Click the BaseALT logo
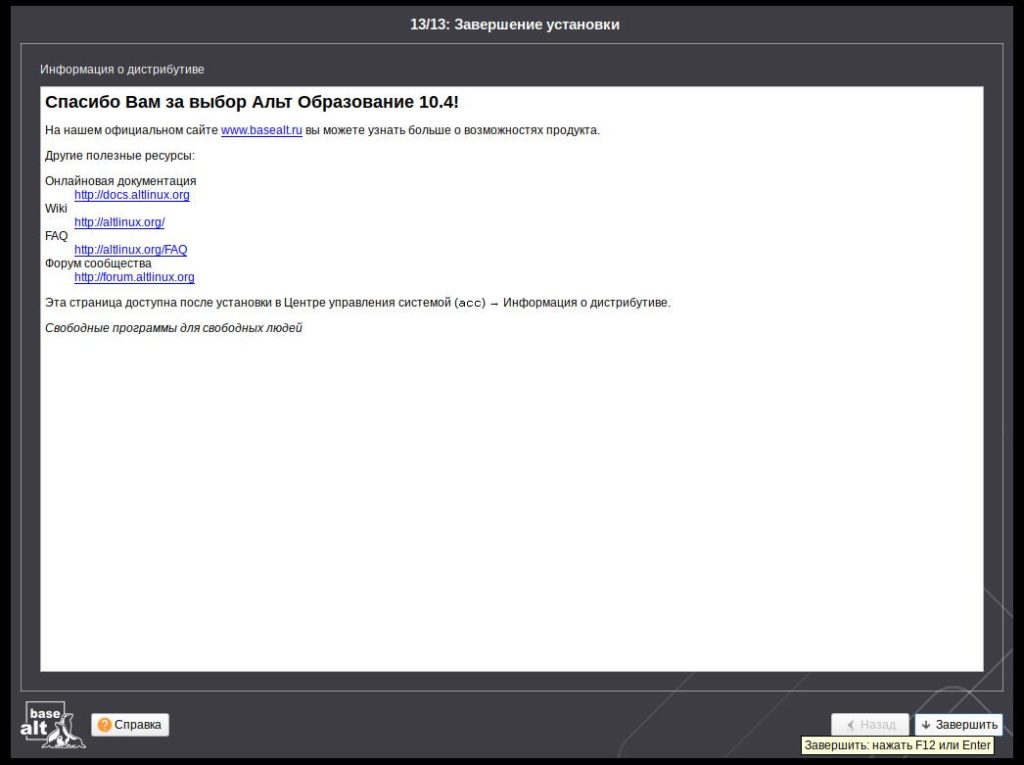This screenshot has height=765, width=1024. tap(45, 724)
